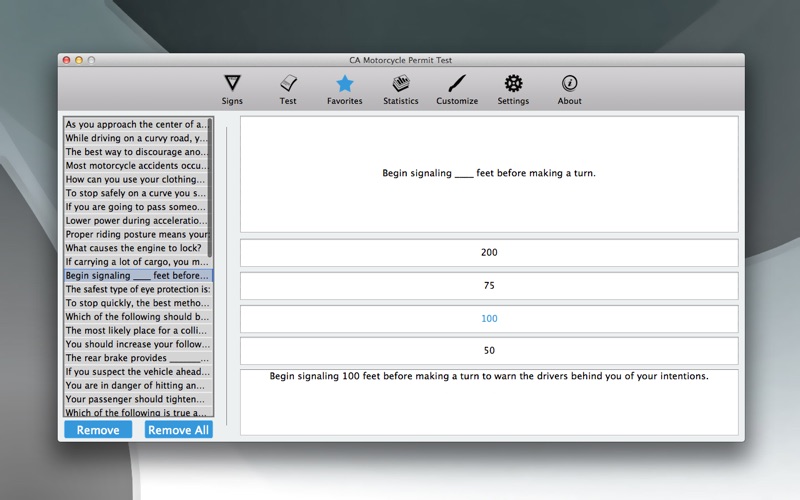This screenshot has height=500, width=800.
Task: Select 'The rear brake provides' question
Action: coord(138,358)
